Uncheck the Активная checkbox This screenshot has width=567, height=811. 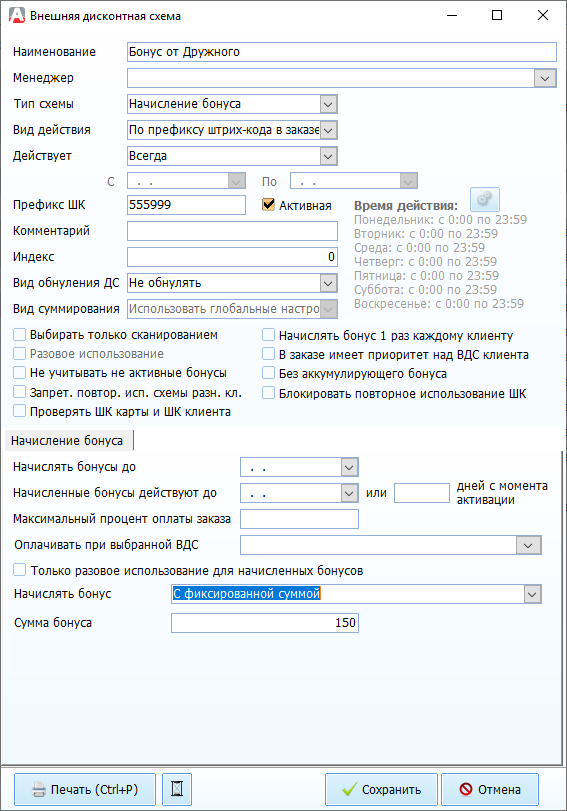[x=268, y=205]
